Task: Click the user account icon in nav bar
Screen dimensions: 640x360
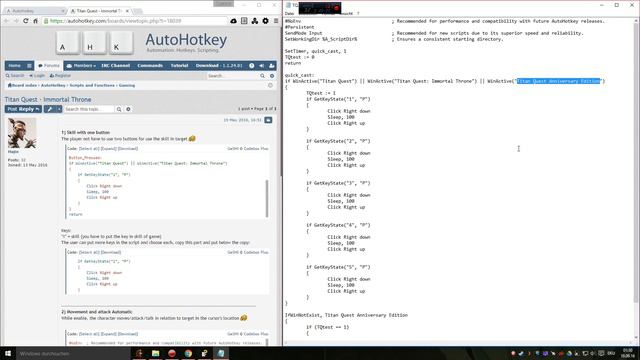Action: coord(271,66)
